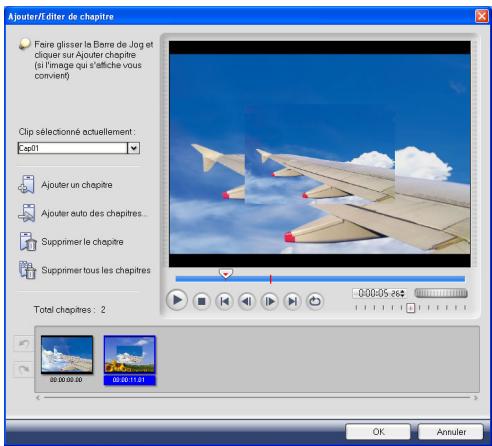This screenshot has height=446, width=492.
Task: Click the shuttle speed slider handle
Action: [411, 308]
